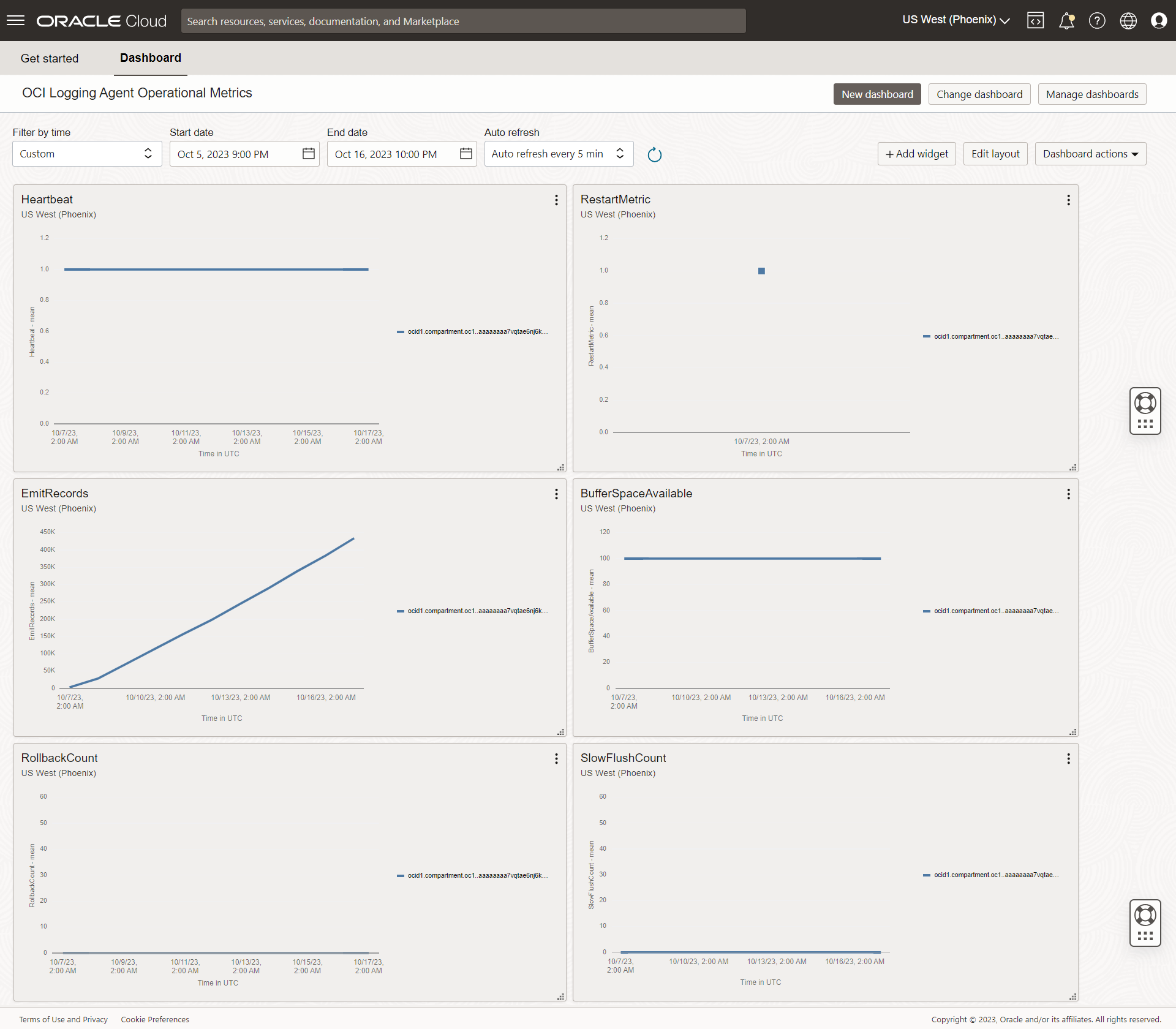This screenshot has height=1029, width=1176.
Task: Refresh metrics using the circular refresh icon
Action: 655,154
